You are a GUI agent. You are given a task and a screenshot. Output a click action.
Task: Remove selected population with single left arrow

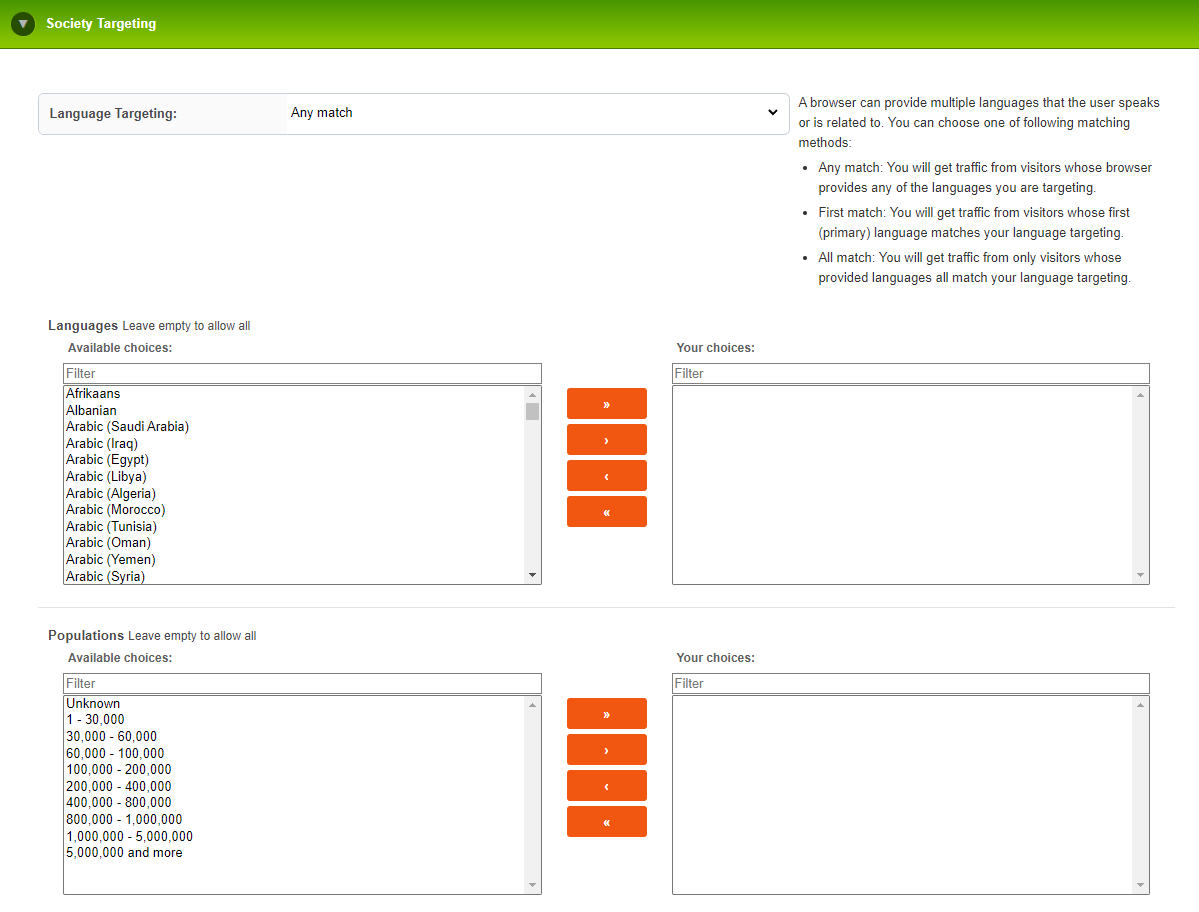point(606,785)
